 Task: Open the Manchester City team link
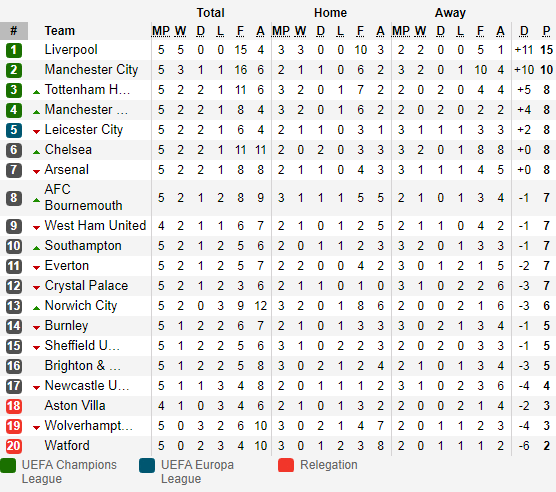point(91,69)
